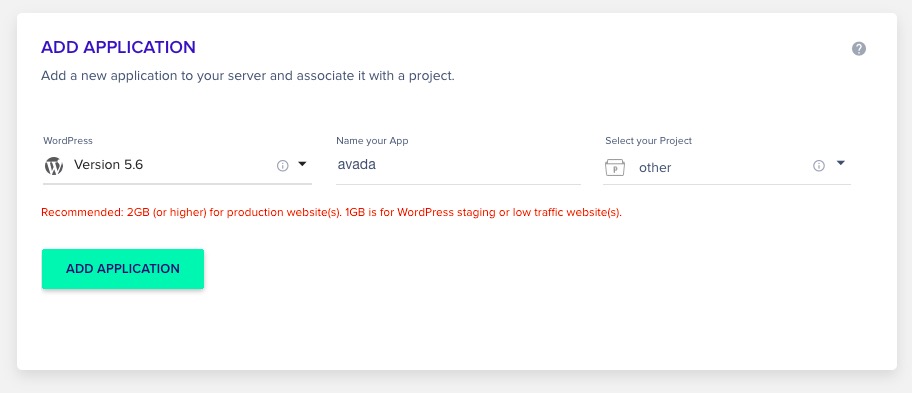
Task: Click the description text about adding application
Action: 248,76
